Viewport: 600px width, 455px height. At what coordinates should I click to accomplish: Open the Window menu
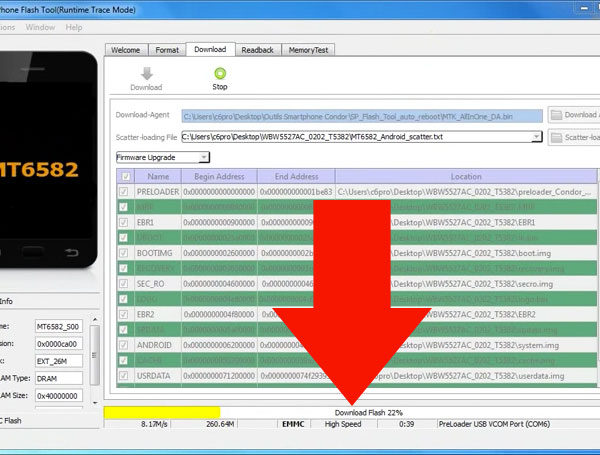pos(40,28)
